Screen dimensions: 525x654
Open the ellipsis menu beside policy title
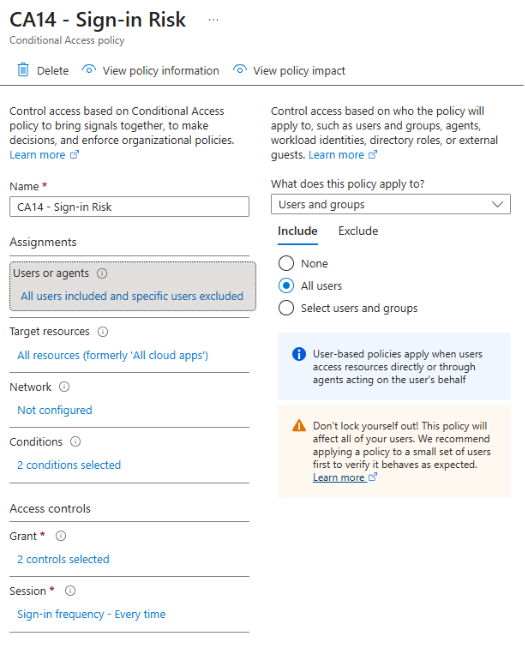(x=213, y=20)
